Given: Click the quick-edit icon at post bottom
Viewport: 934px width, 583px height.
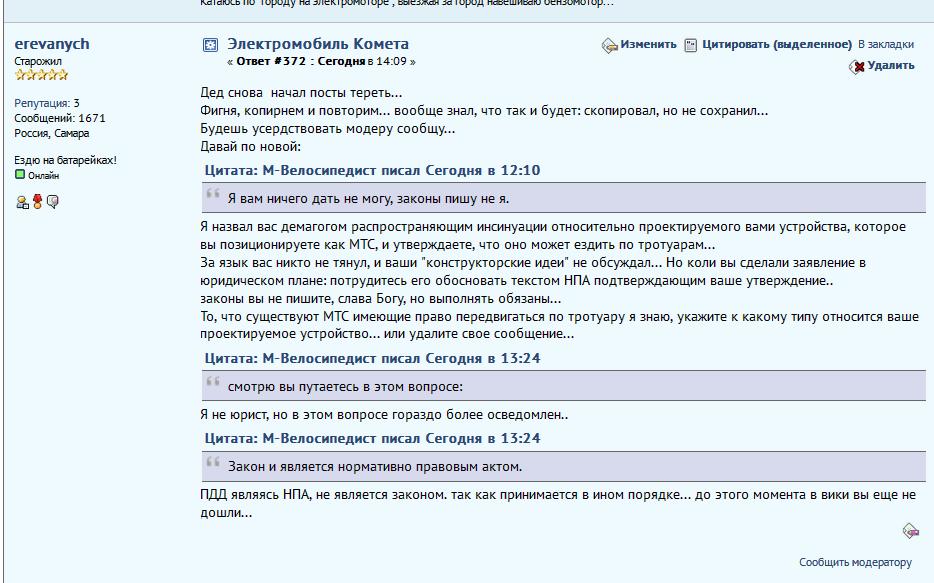Looking at the screenshot, I should 910,531.
